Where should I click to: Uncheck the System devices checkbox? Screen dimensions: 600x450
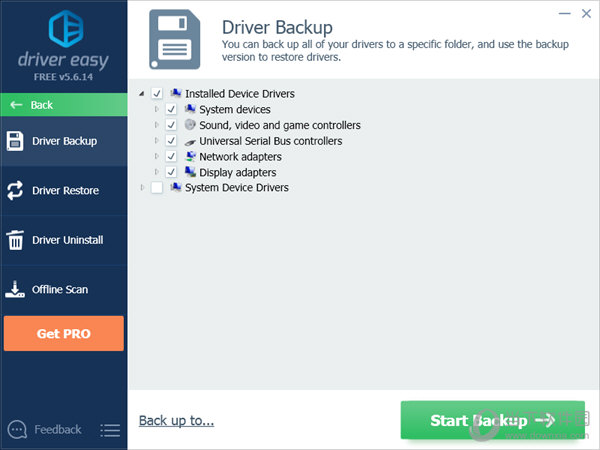(x=171, y=109)
